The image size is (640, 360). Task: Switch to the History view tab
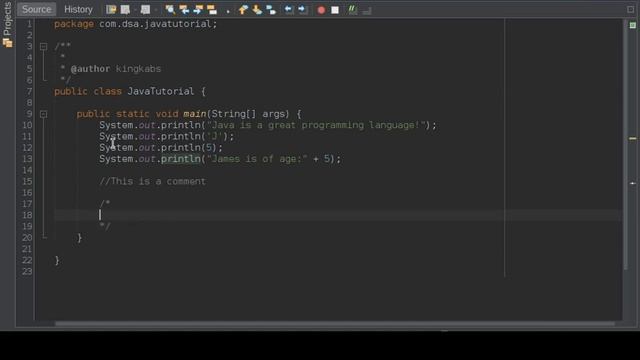78,9
